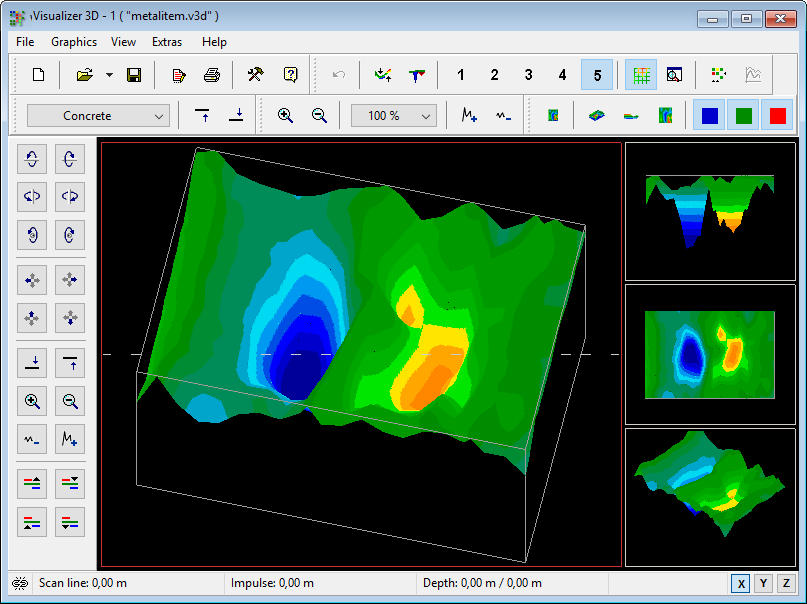This screenshot has height=604, width=807.
Task: Click the zoom out magnifier in left panel
Action: (x=70, y=402)
